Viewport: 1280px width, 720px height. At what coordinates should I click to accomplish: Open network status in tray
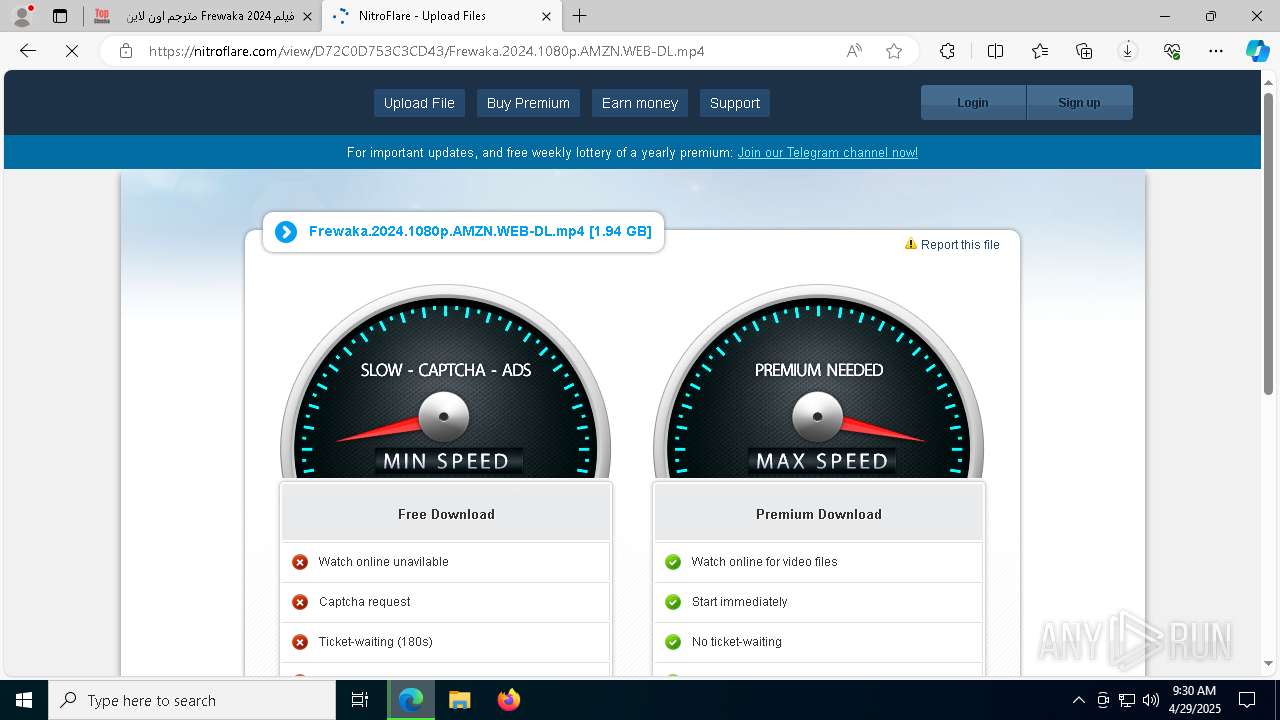[1127, 700]
